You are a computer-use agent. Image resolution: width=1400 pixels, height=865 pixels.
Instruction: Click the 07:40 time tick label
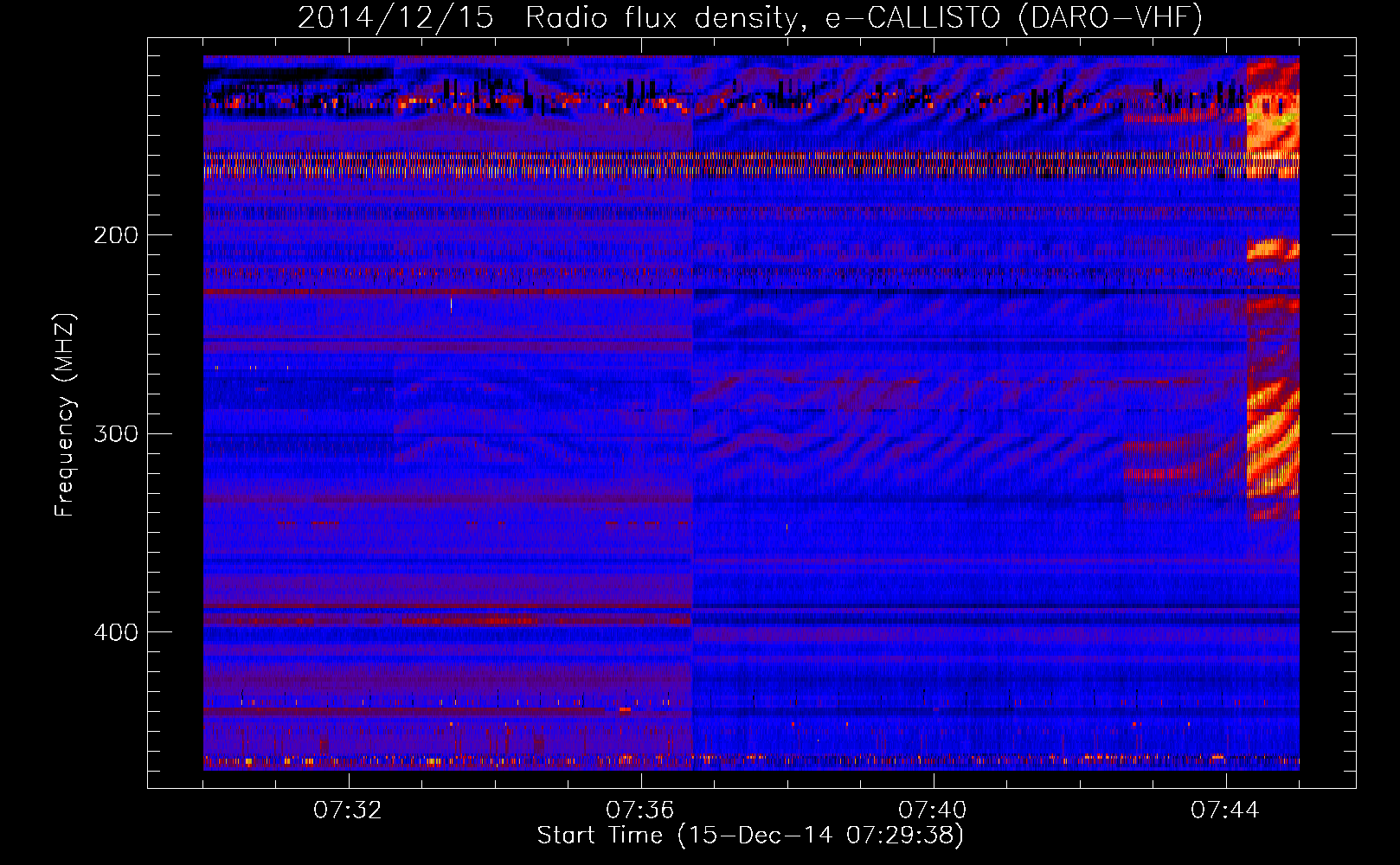click(x=933, y=811)
